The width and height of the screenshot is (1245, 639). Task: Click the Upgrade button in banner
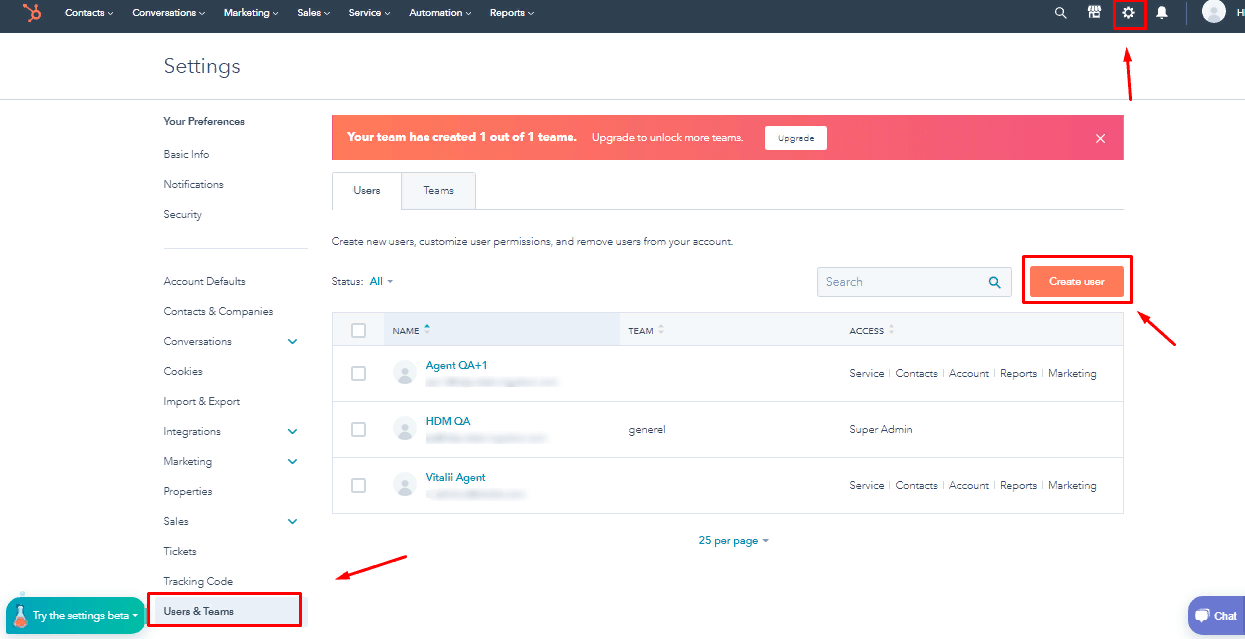tap(796, 138)
